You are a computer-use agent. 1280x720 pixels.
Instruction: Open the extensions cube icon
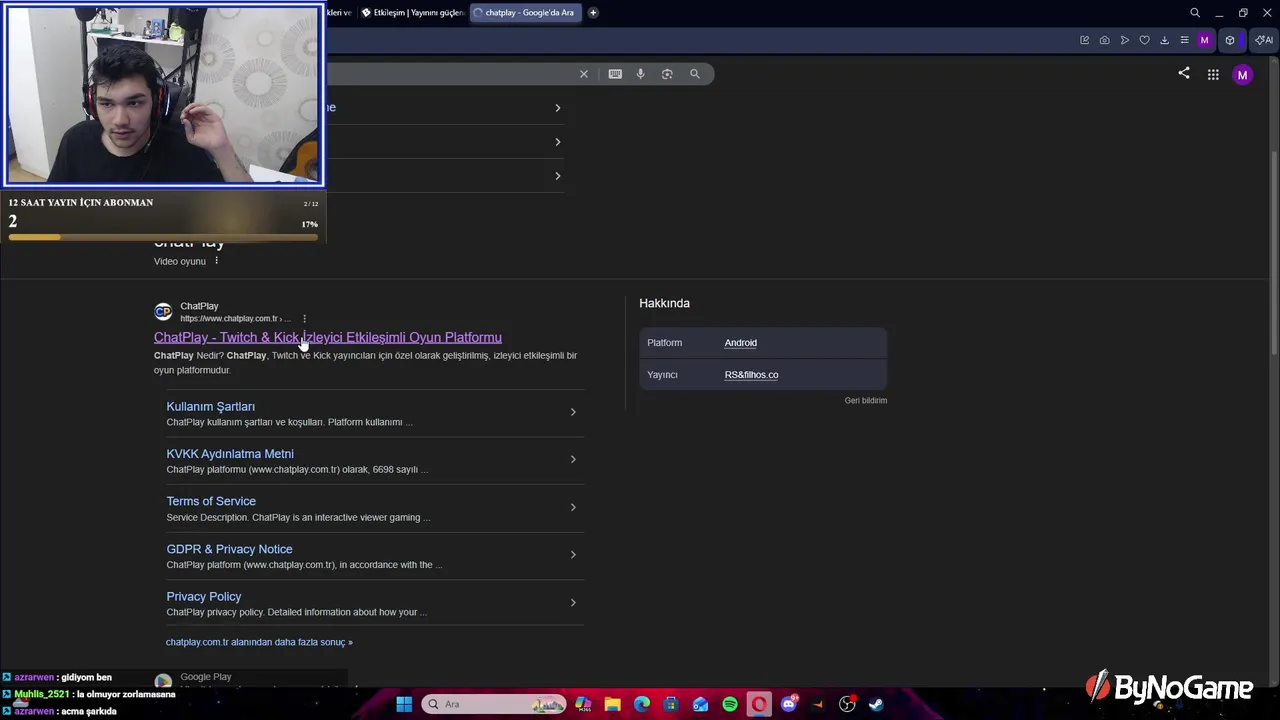1230,40
